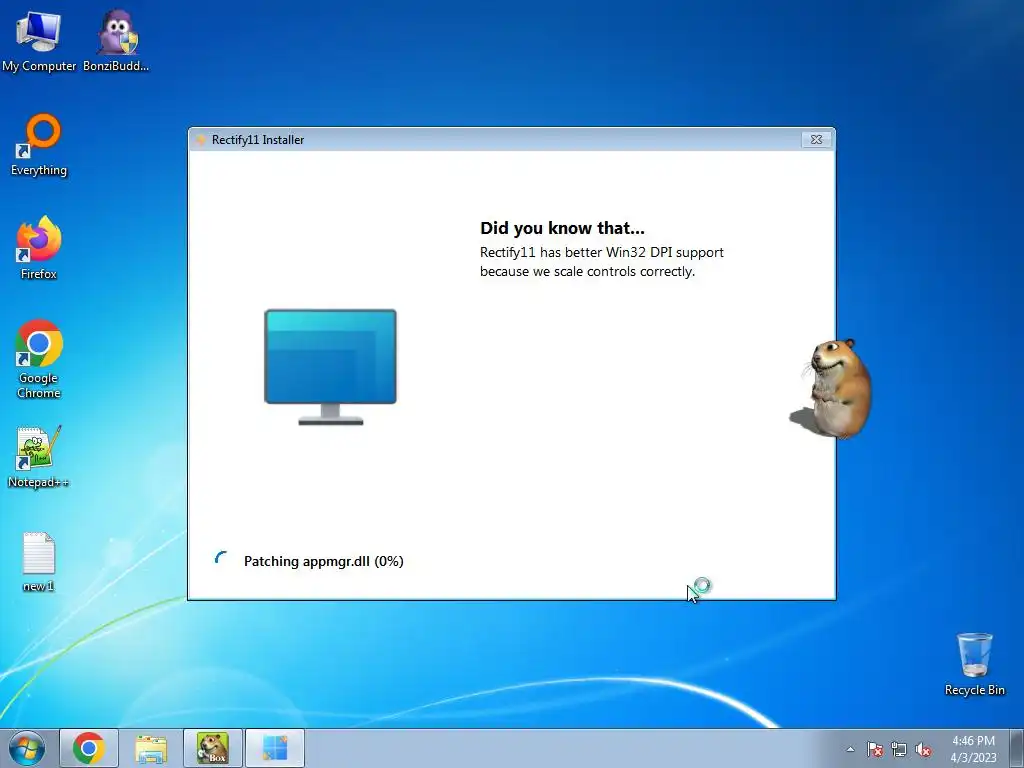Click the 'Patching appmgr.dll (0%)' status text
The width and height of the screenshot is (1024, 768).
click(x=324, y=561)
